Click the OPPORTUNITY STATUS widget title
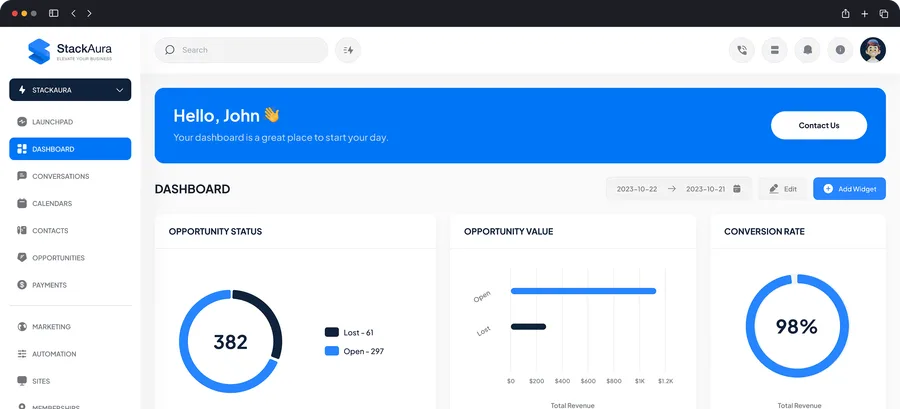 [x=215, y=232]
